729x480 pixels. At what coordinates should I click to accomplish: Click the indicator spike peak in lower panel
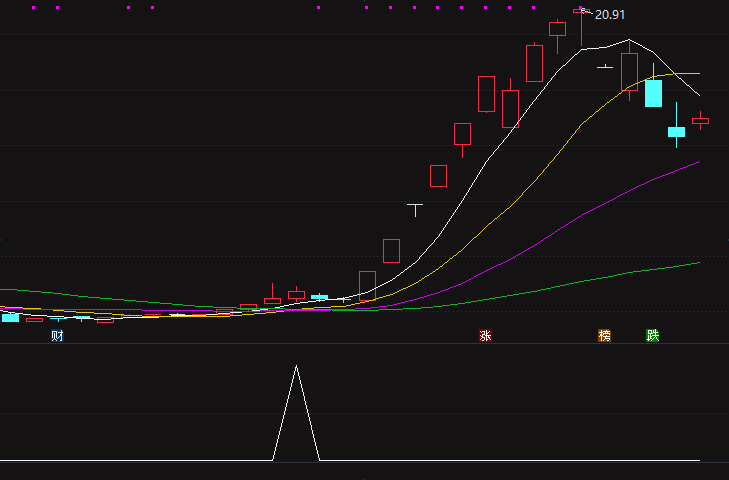(296, 366)
